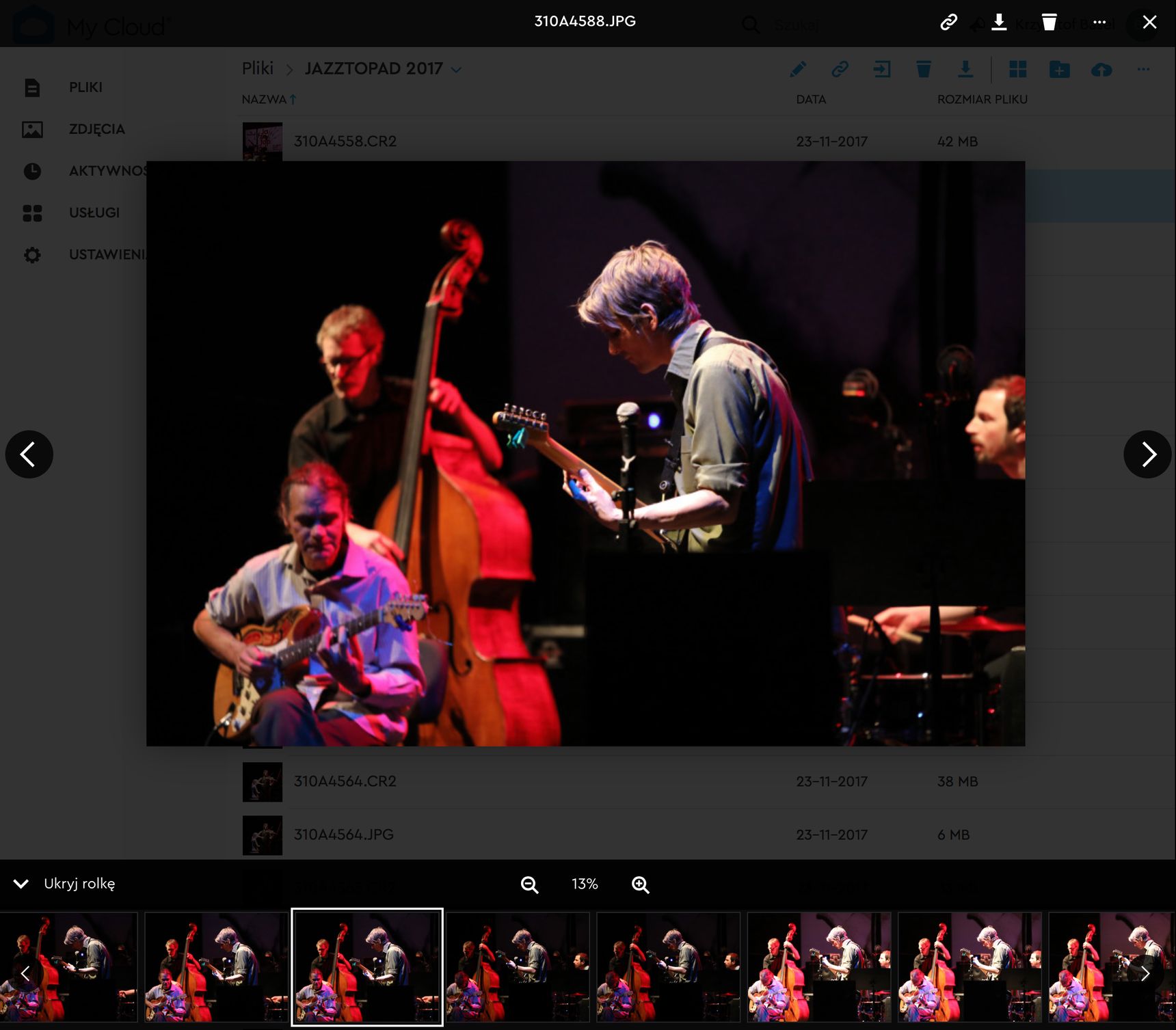This screenshot has height=1030, width=1176.
Task: Open PLIKI in sidebar
Action: click(85, 87)
